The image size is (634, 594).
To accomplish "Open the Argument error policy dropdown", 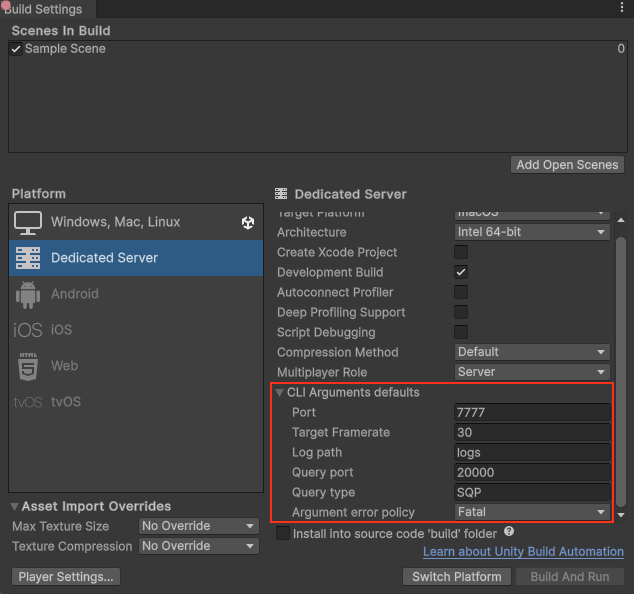I will [x=532, y=512].
